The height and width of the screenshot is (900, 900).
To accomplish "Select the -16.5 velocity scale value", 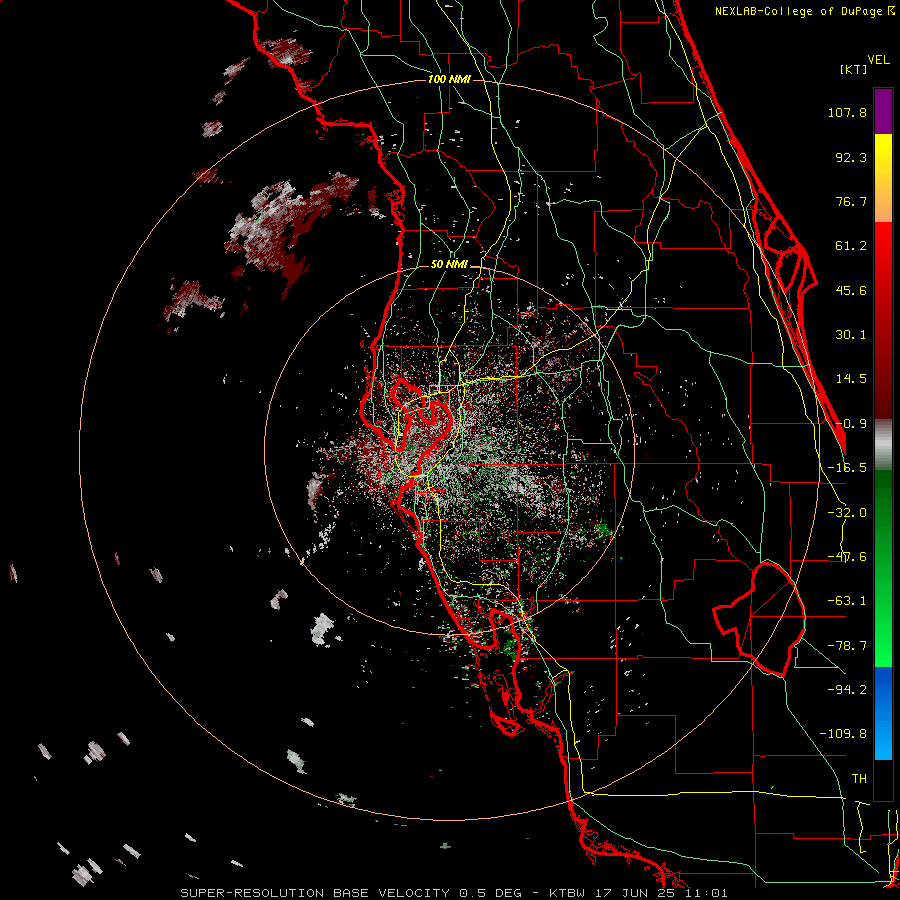I will 847,468.
